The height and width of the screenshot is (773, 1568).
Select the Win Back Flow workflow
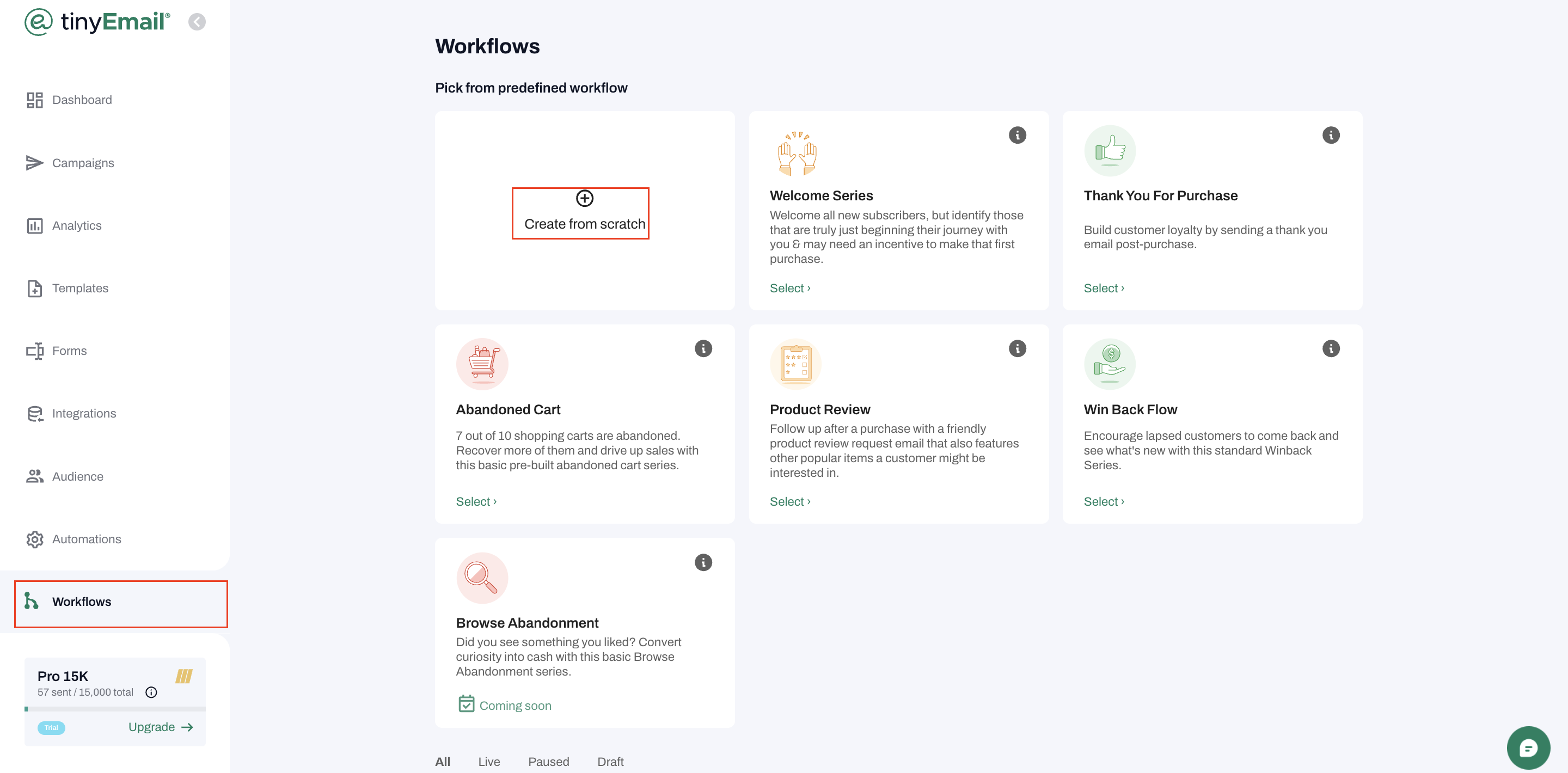[x=1104, y=501]
